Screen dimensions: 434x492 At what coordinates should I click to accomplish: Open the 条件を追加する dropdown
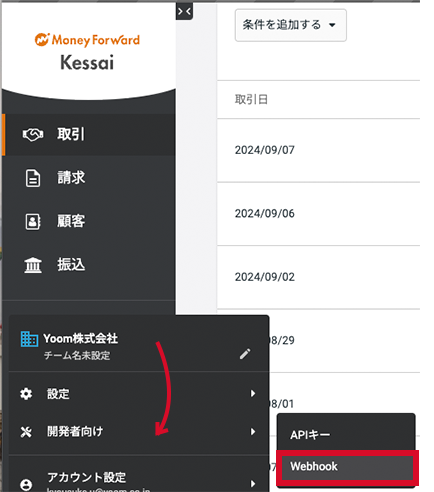291,25
